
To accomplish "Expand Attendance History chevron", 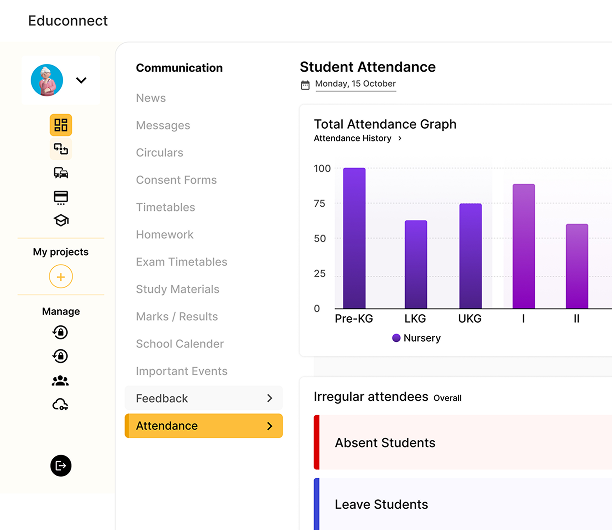I will pyautogui.click(x=400, y=139).
